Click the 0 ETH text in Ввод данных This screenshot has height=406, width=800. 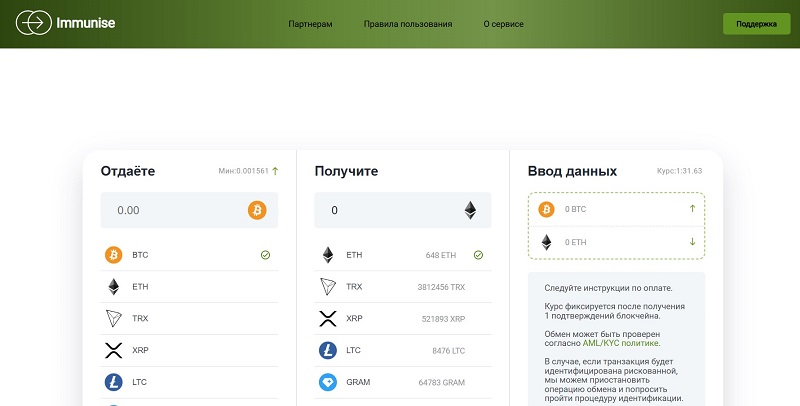tap(576, 242)
